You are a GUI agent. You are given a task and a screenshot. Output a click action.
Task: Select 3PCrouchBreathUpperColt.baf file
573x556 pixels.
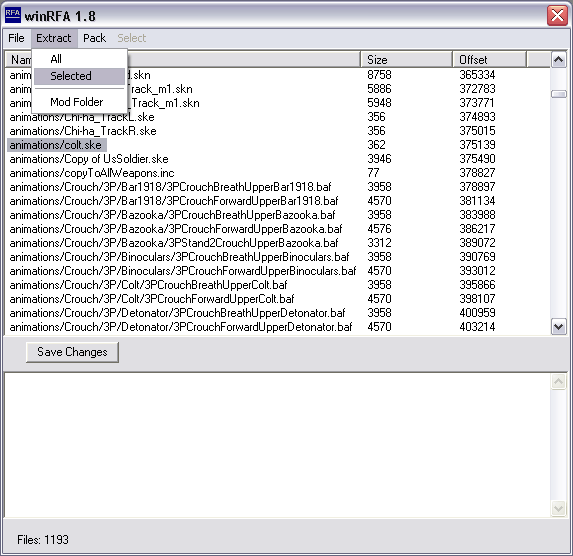pyautogui.click(x=148, y=285)
